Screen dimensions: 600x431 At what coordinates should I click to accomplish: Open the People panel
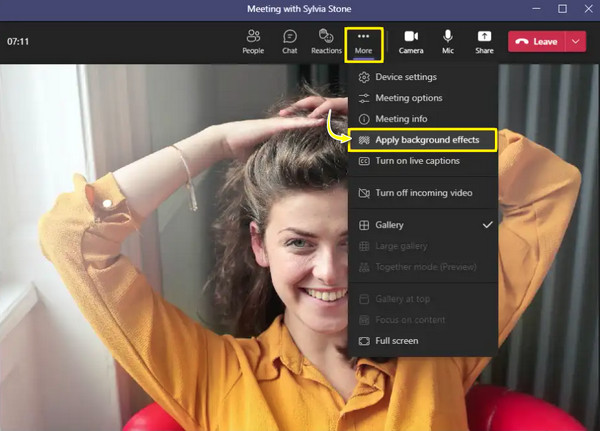point(253,41)
